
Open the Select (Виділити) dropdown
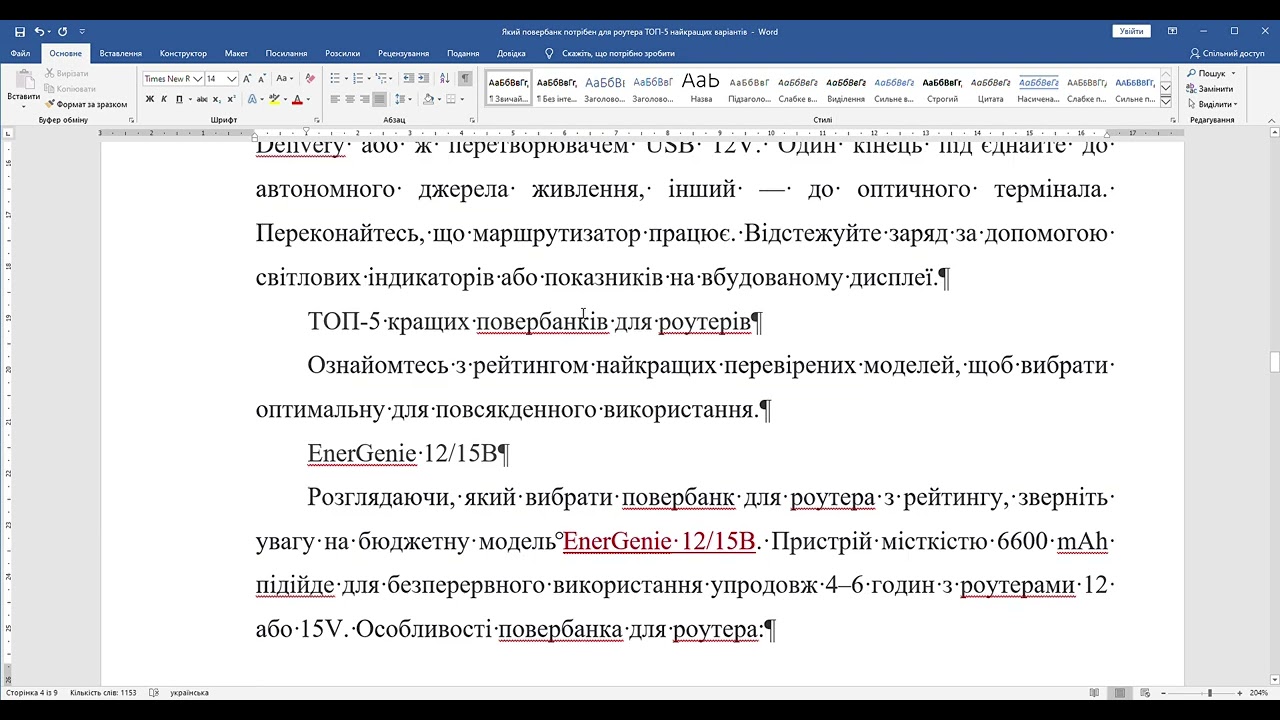(x=1212, y=104)
